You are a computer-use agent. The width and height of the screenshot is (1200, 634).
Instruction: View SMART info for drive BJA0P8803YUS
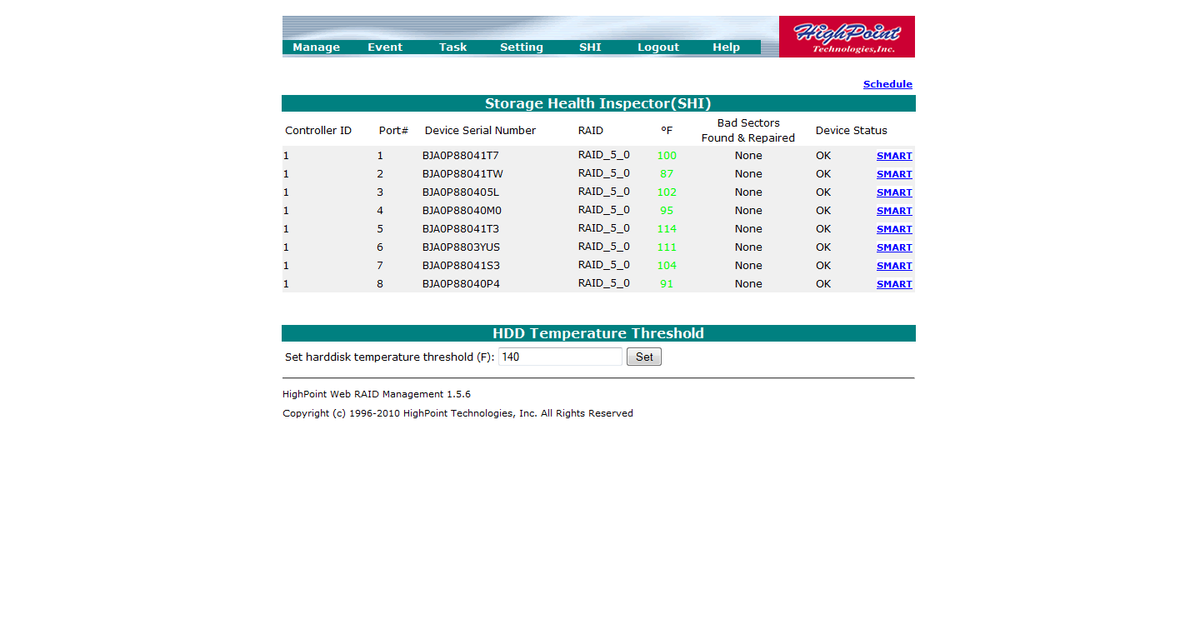click(x=894, y=247)
